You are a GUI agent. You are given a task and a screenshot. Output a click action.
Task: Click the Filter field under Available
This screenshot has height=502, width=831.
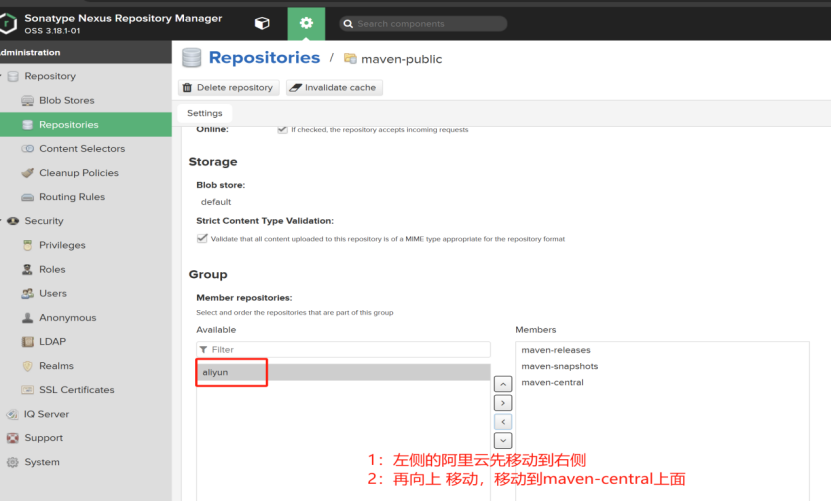coord(343,349)
